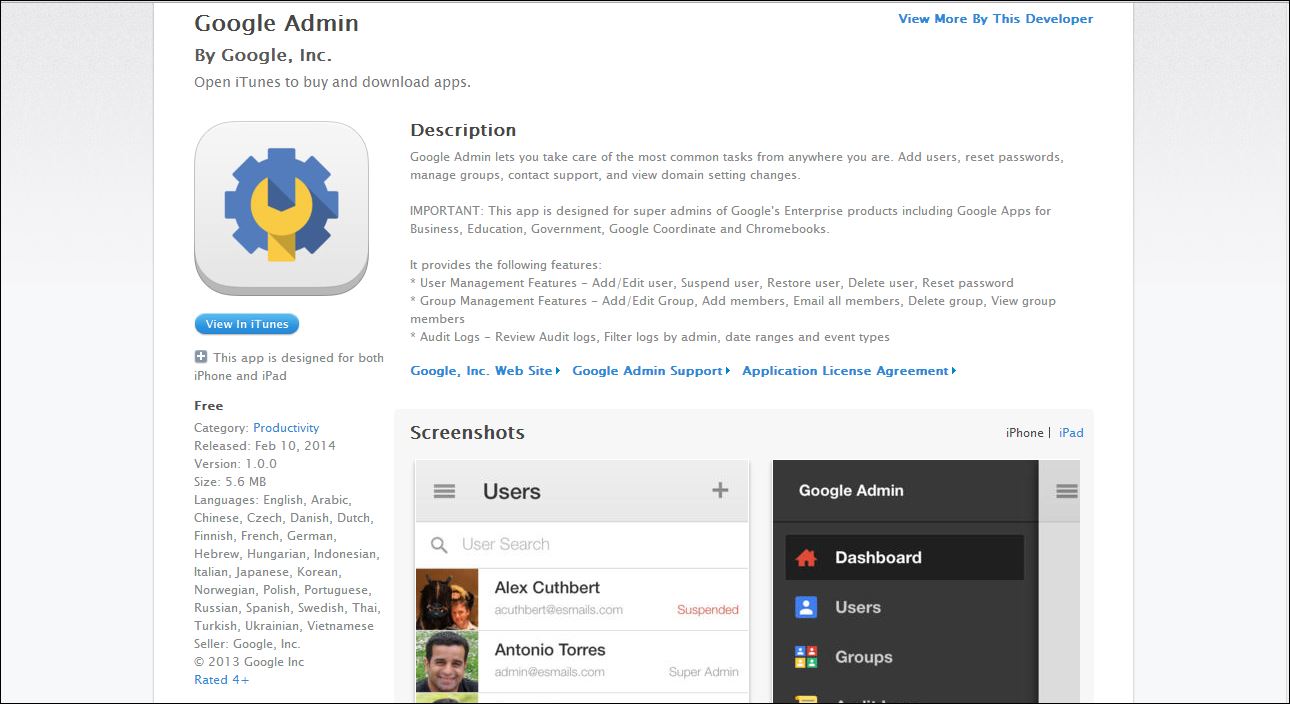This screenshot has height=704, width=1290.
Task: Click the Productivity category link
Action: 286,428
